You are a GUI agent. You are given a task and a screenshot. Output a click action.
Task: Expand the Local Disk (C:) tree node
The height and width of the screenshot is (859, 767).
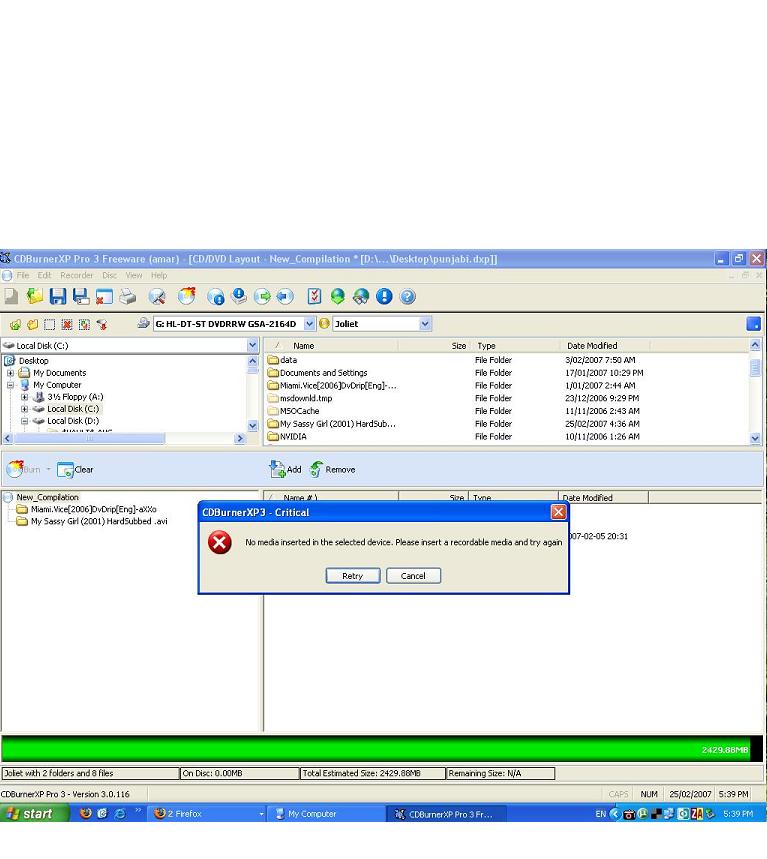point(25,409)
